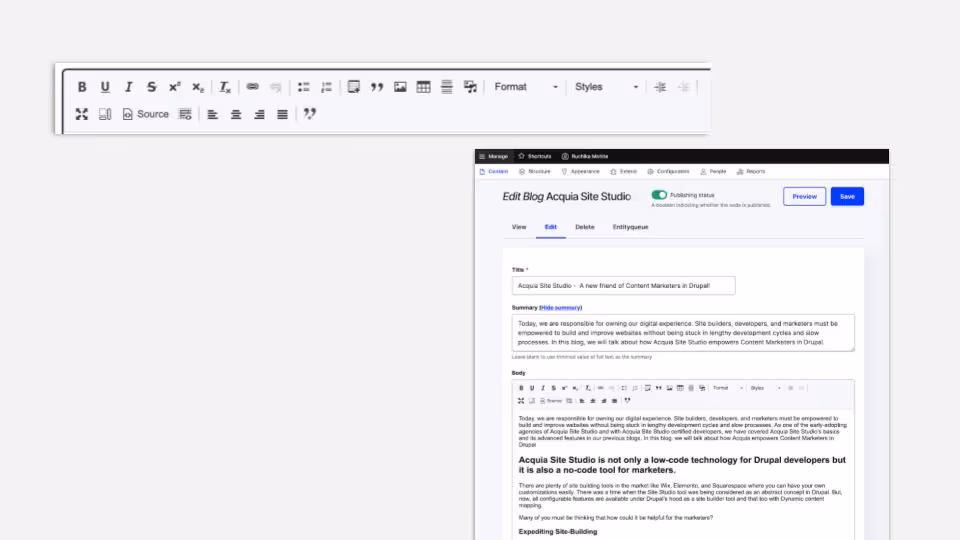Toggle Bold in the small Body editor toolbar
The height and width of the screenshot is (540, 960).
pos(521,388)
